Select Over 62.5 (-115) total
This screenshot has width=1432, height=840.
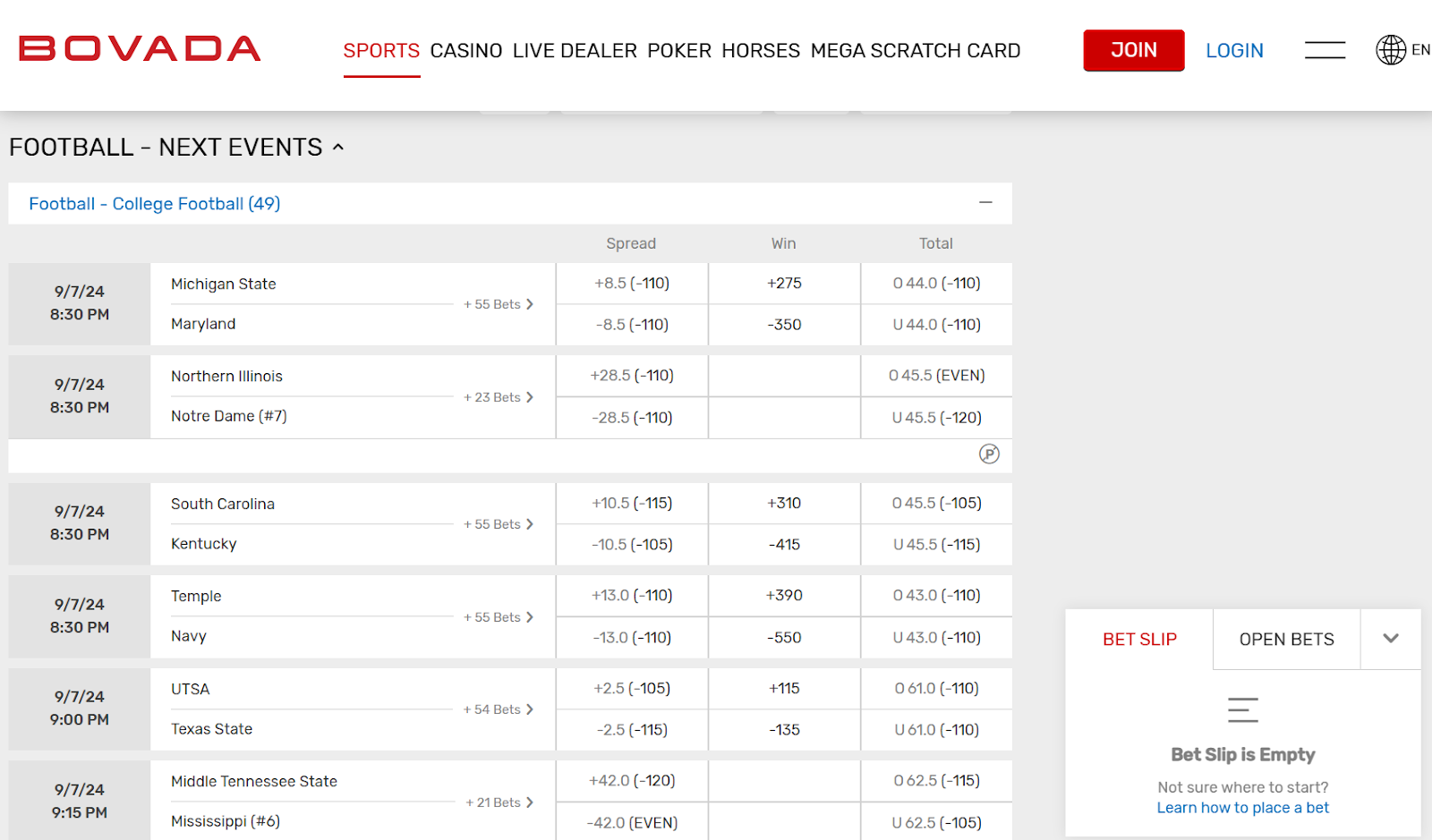pyautogui.click(x=937, y=781)
